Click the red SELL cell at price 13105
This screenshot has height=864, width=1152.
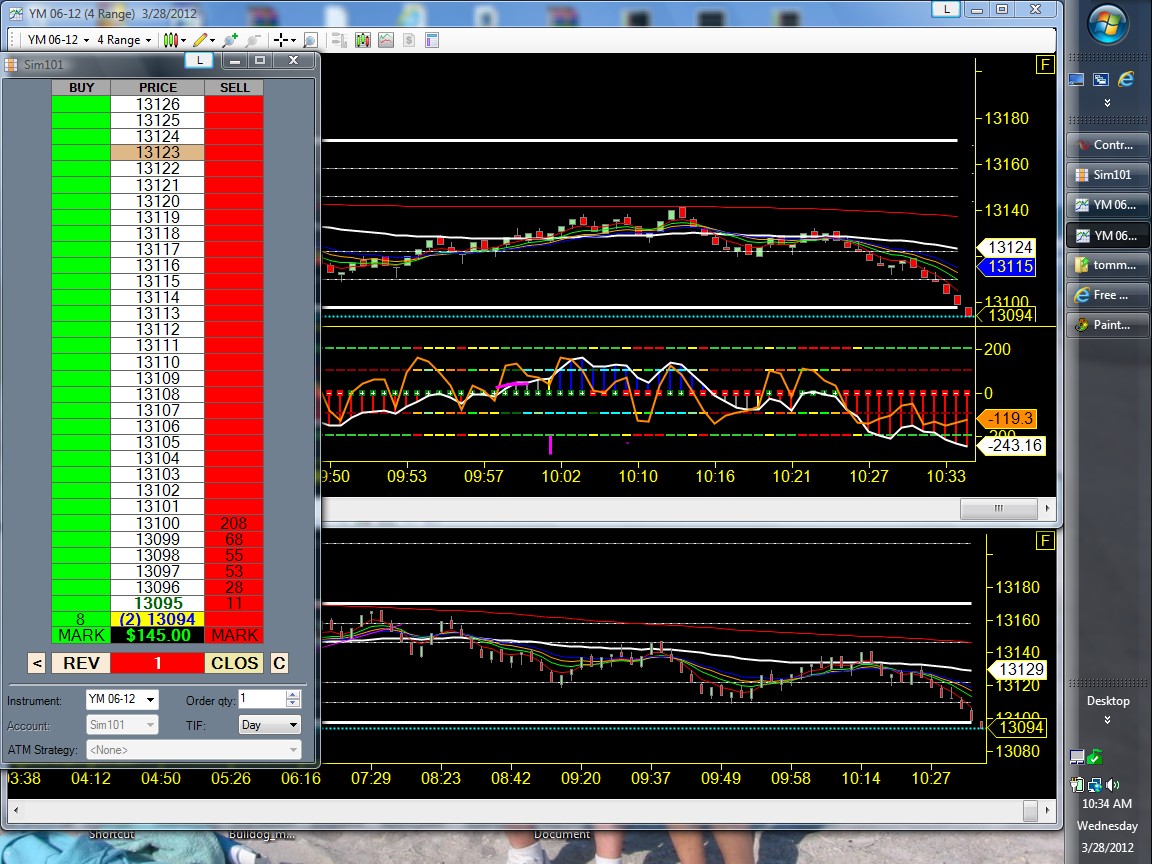click(x=234, y=442)
